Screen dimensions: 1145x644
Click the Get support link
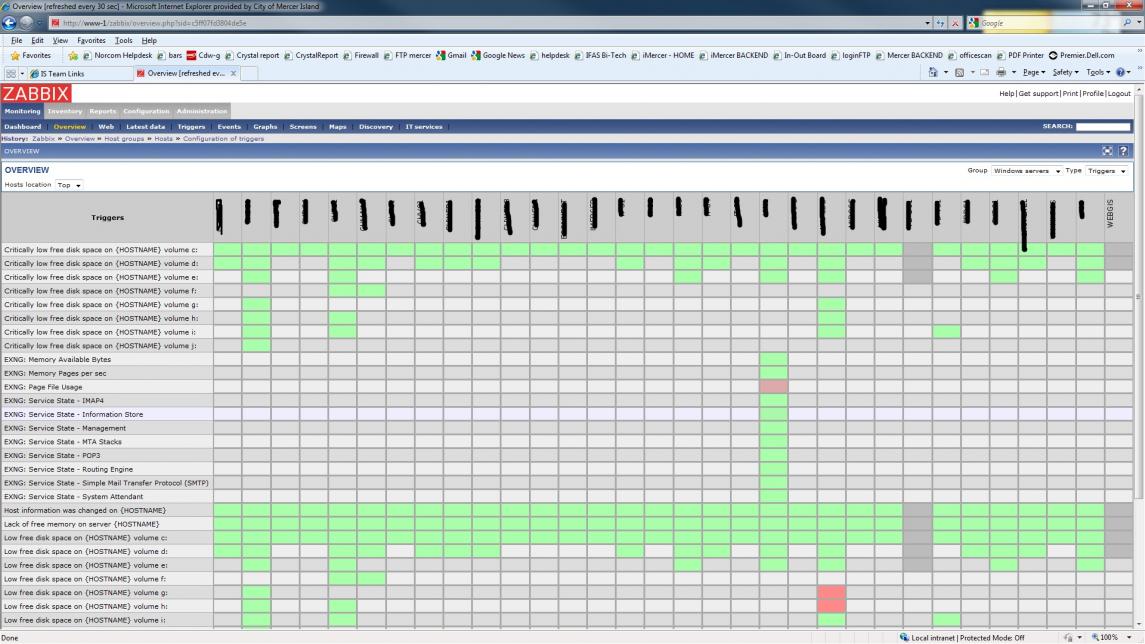(1038, 93)
